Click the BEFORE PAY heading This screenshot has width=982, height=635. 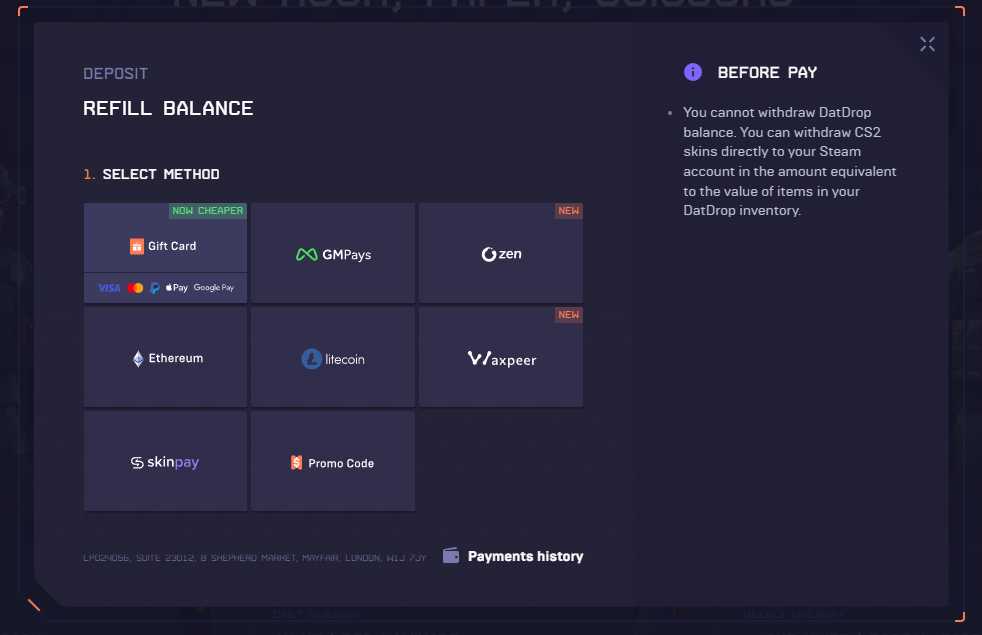(x=767, y=73)
